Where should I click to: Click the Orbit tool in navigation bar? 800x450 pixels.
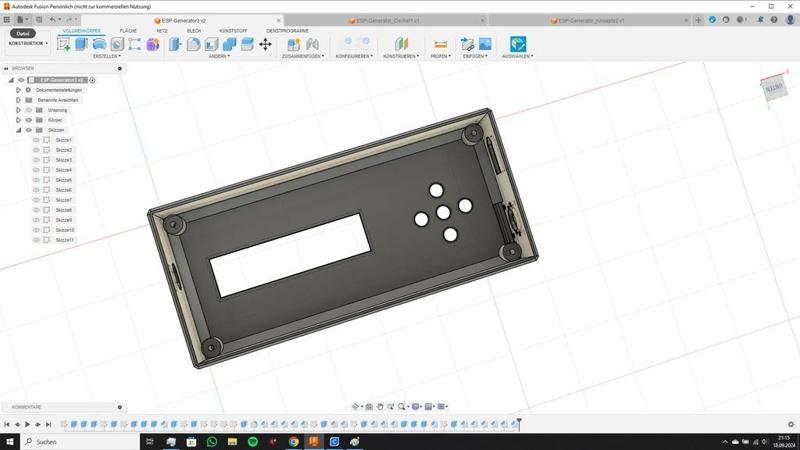(356, 407)
